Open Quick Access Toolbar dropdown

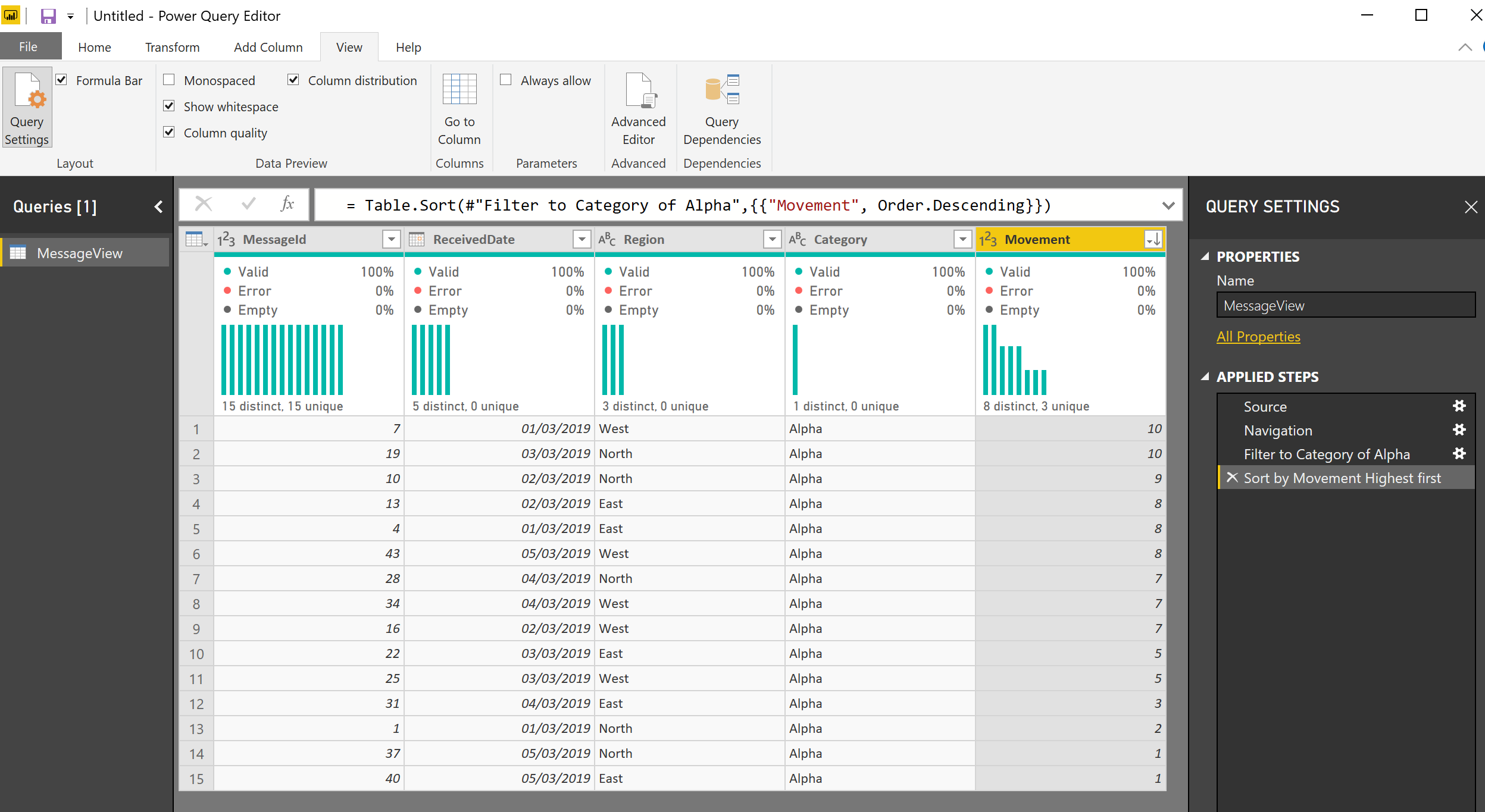70,17
